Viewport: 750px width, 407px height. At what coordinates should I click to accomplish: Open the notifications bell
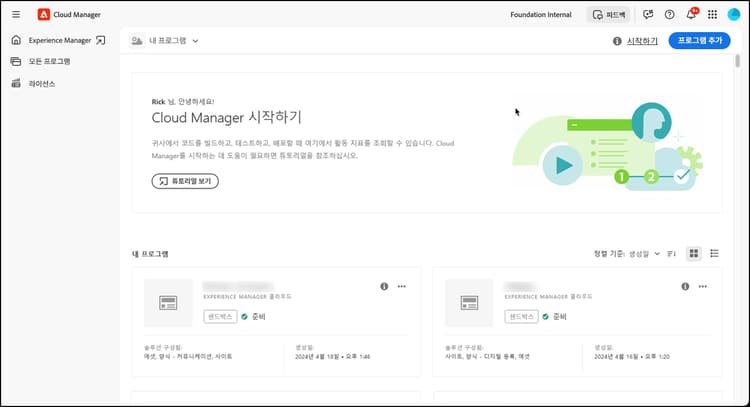(691, 15)
